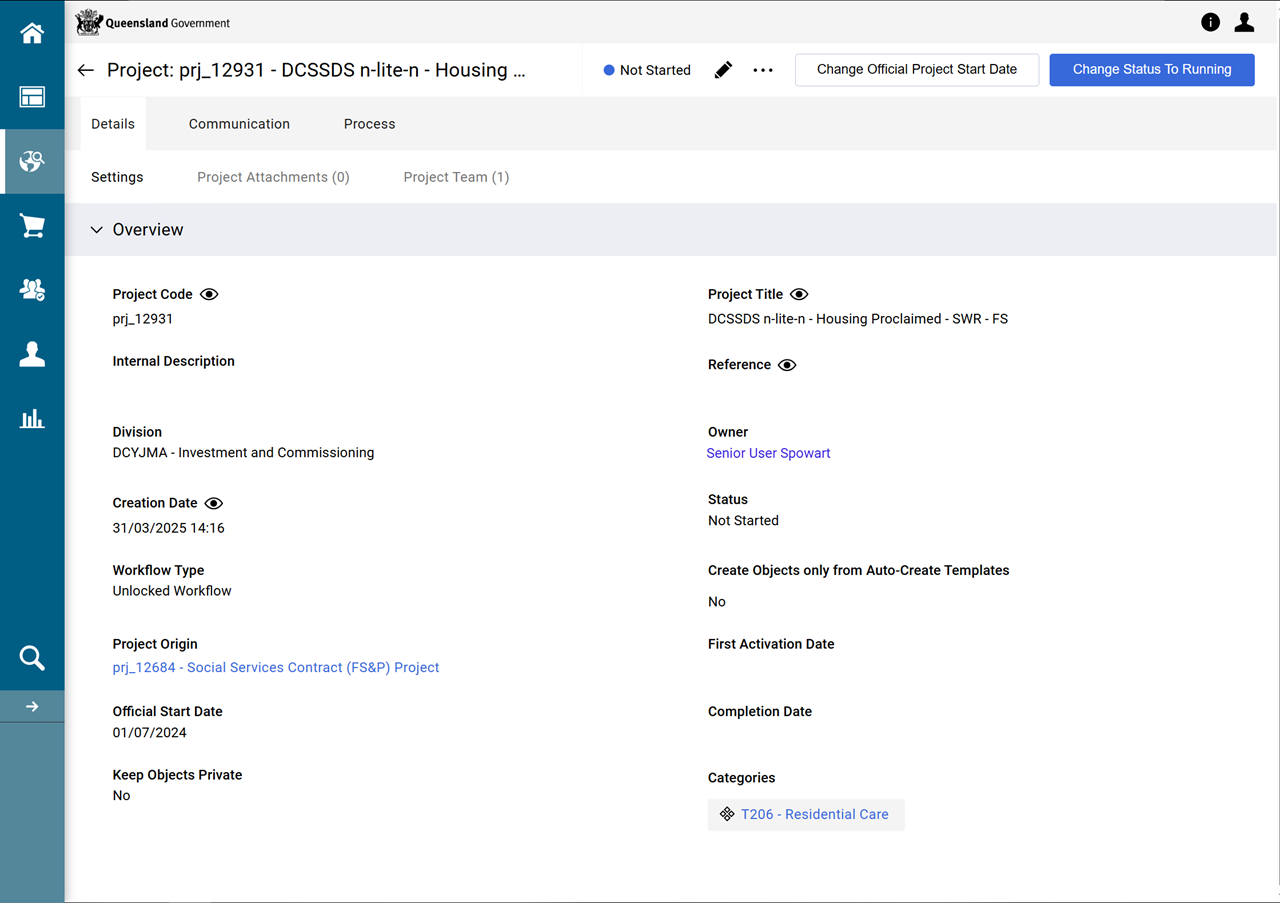The image size is (1280, 903).
Task: Open the search magnifier in sidebar
Action: point(32,658)
